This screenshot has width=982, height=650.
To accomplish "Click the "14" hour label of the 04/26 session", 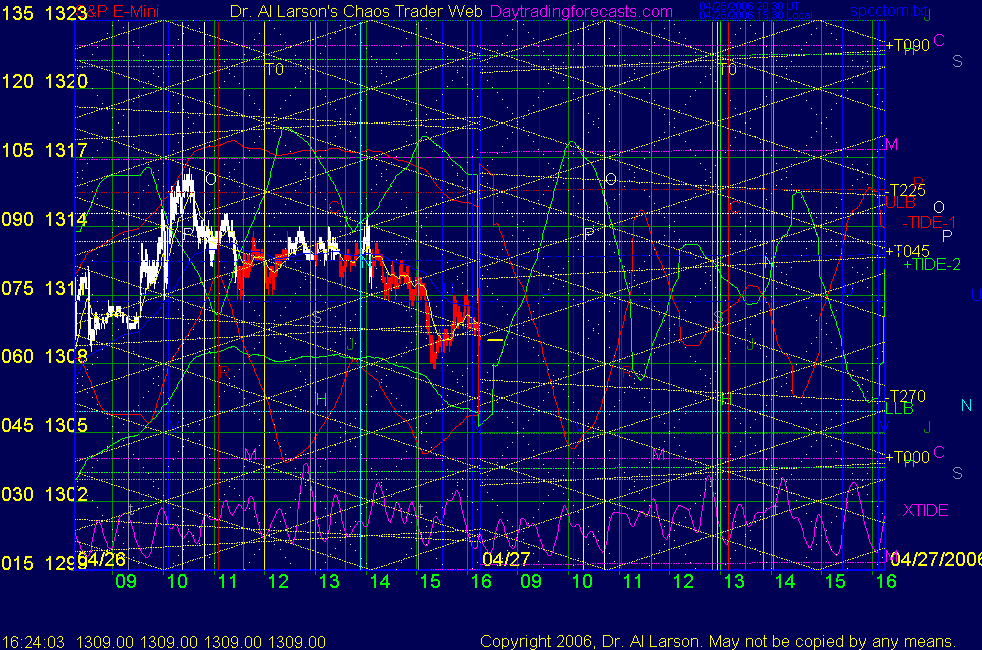I will click(x=380, y=581).
